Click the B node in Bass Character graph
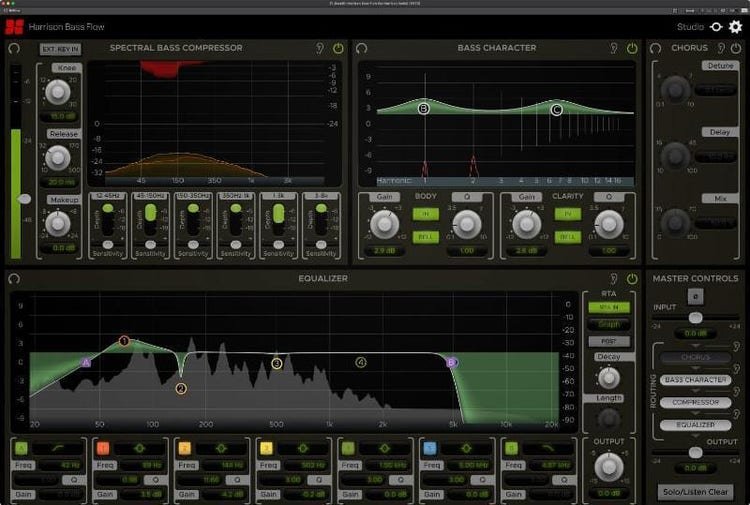The image size is (750, 505). pos(423,109)
